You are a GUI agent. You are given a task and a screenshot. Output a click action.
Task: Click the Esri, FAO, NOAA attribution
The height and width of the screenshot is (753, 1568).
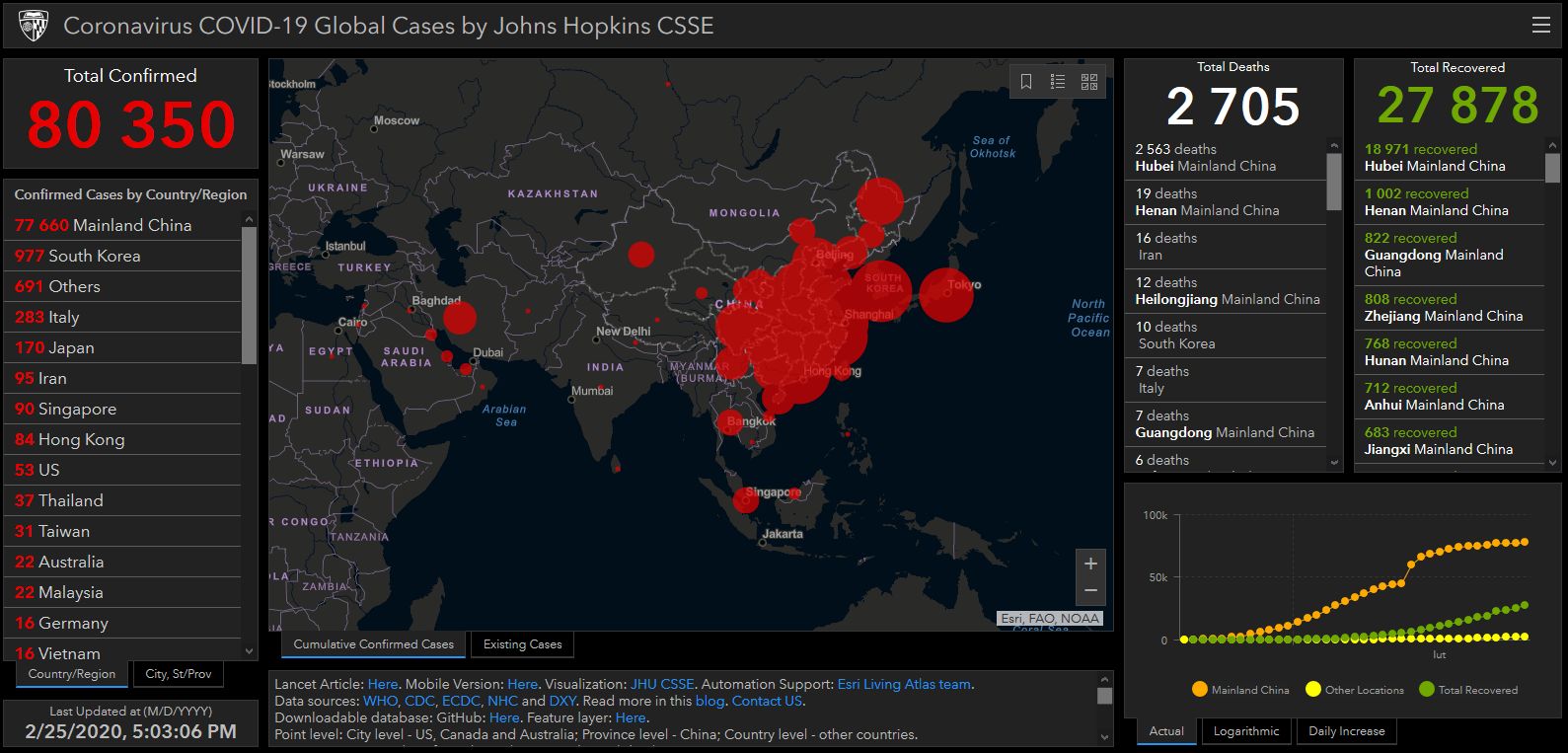(x=1049, y=618)
